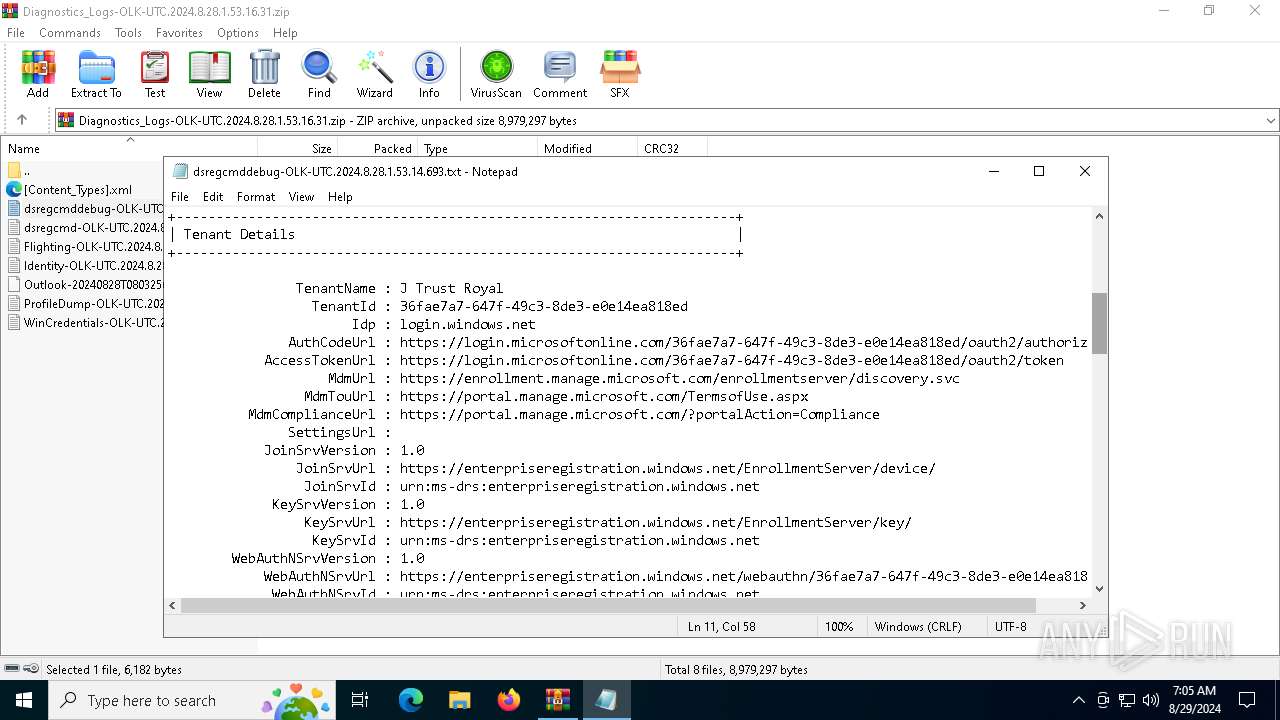Open Task View on taskbar

pyautogui.click(x=360, y=700)
